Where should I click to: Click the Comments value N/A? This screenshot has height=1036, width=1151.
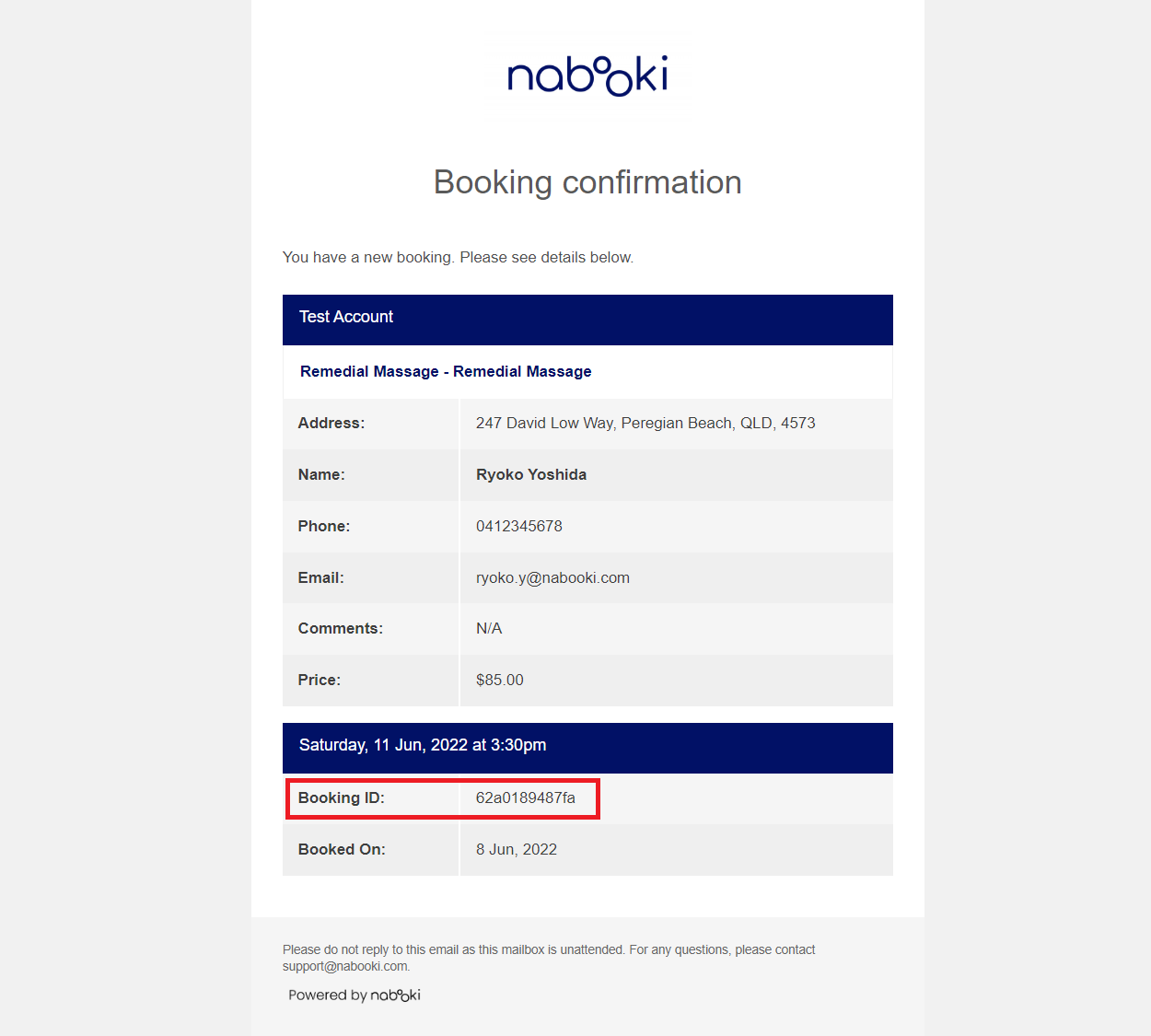pos(489,628)
